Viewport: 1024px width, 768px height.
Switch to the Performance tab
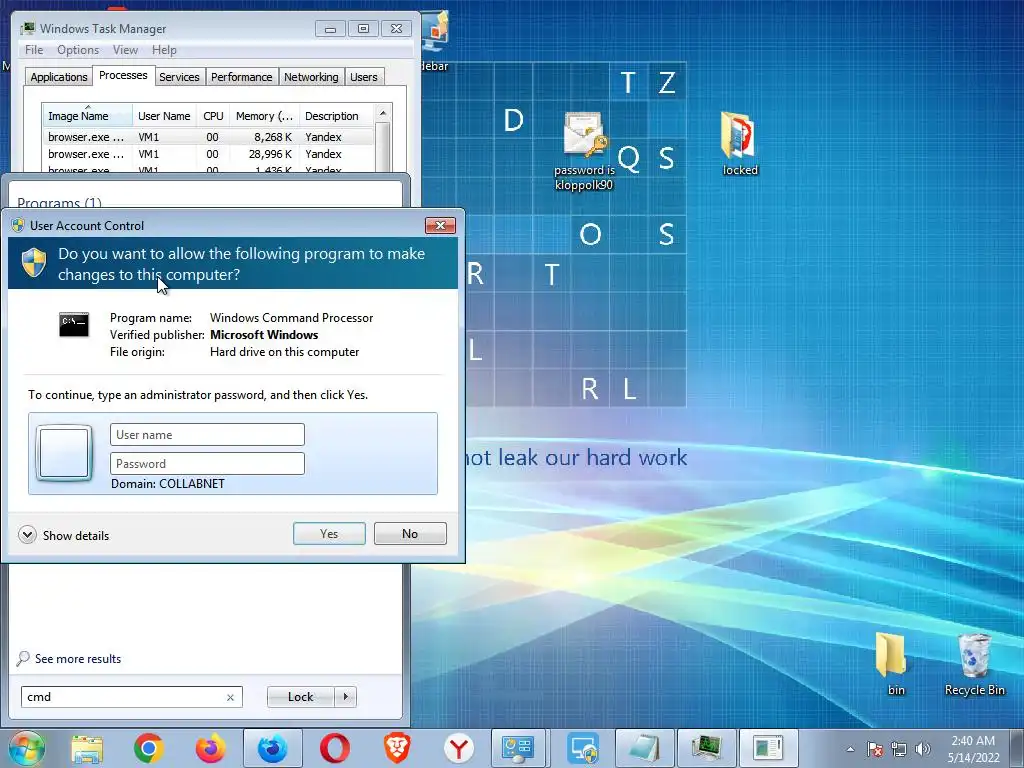coord(242,77)
